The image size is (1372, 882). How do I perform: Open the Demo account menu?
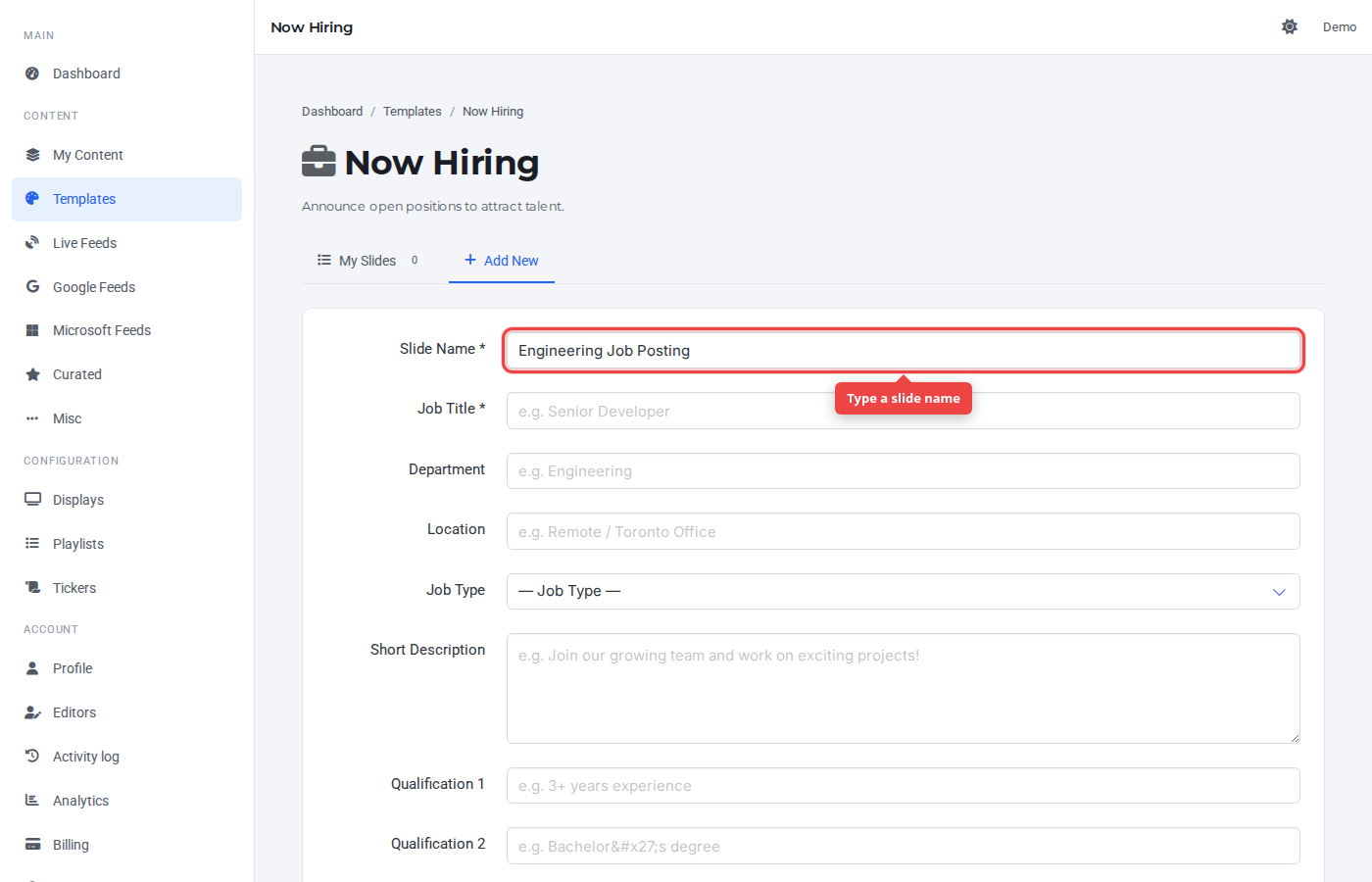click(1339, 27)
